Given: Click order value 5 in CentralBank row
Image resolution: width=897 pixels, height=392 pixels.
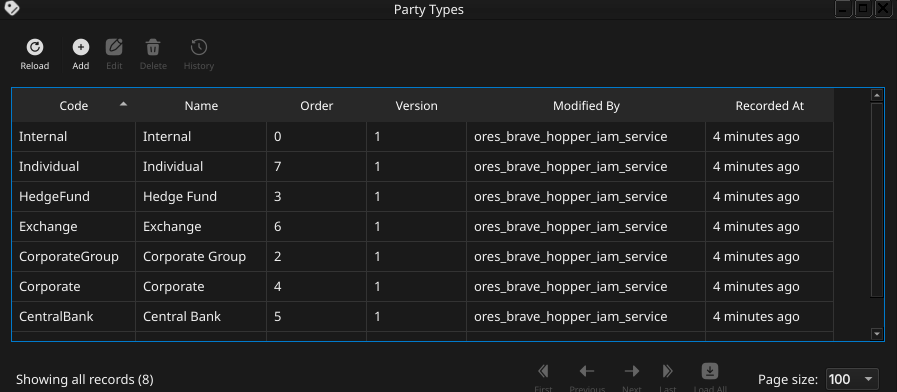Looking at the screenshot, I should coord(316,316).
